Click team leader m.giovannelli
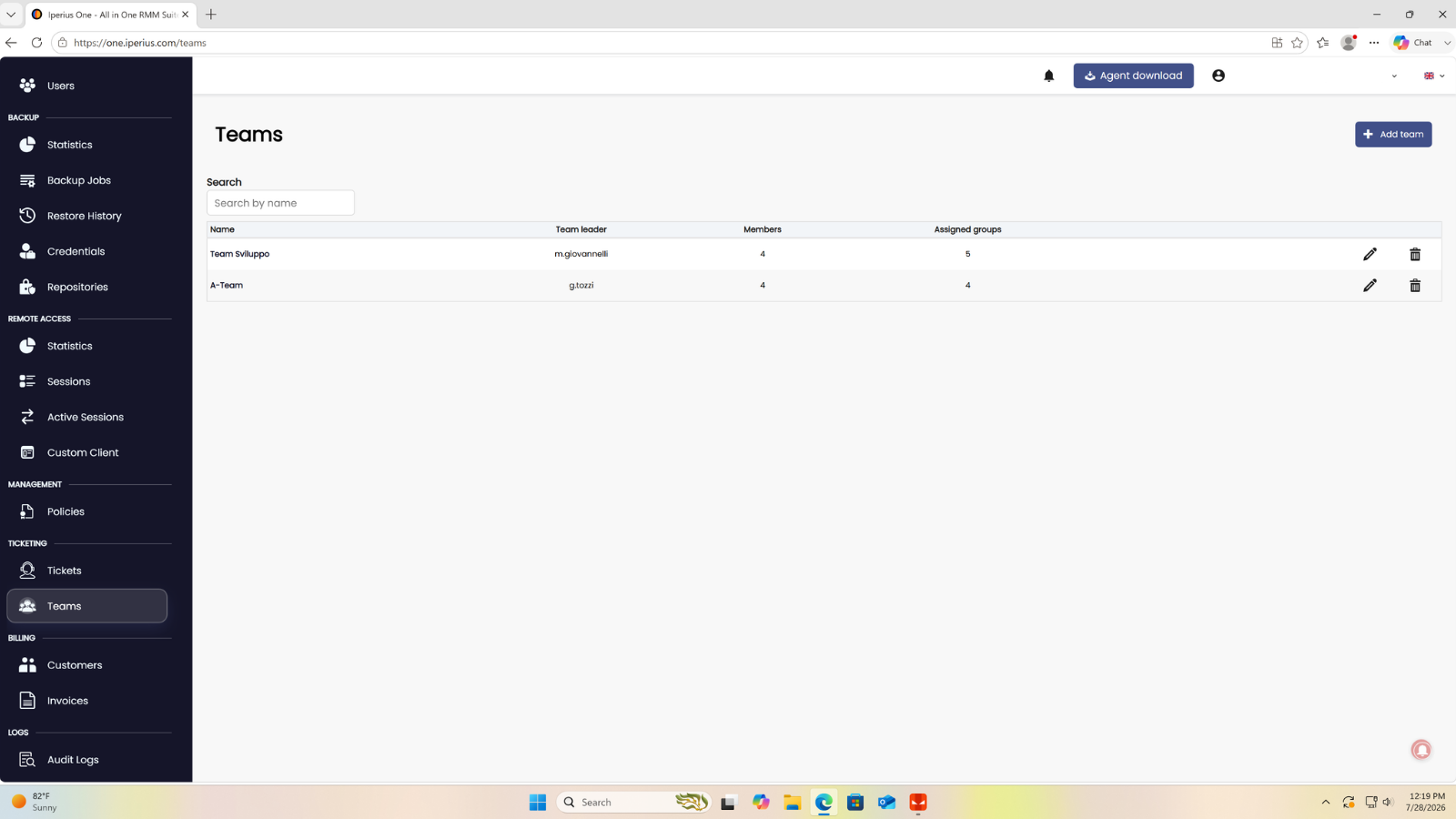 tap(581, 254)
